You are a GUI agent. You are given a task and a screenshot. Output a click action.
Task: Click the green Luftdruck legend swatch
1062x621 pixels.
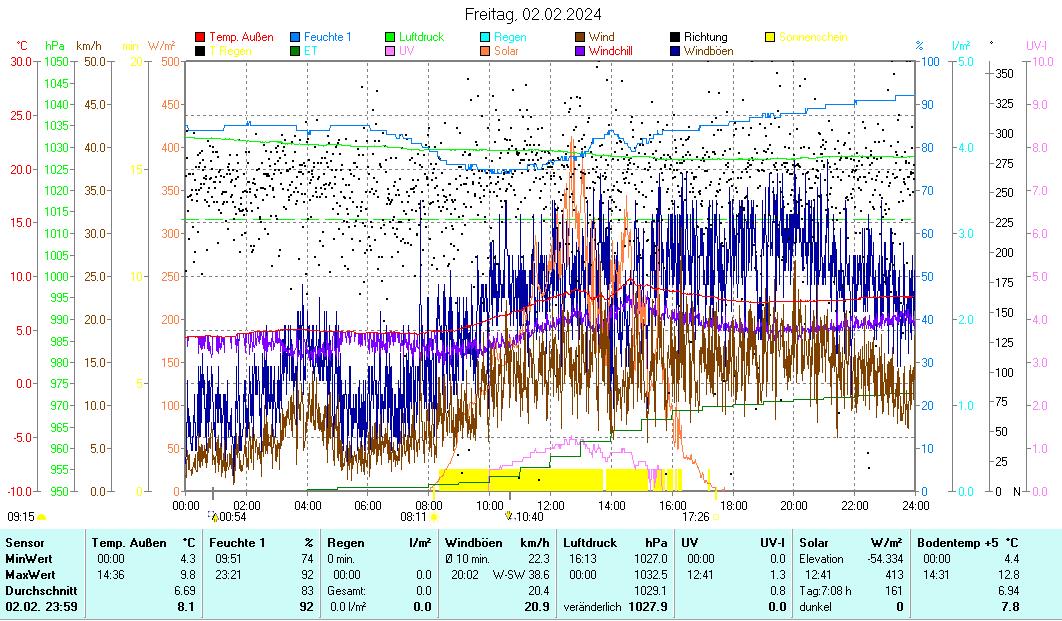click(389, 37)
